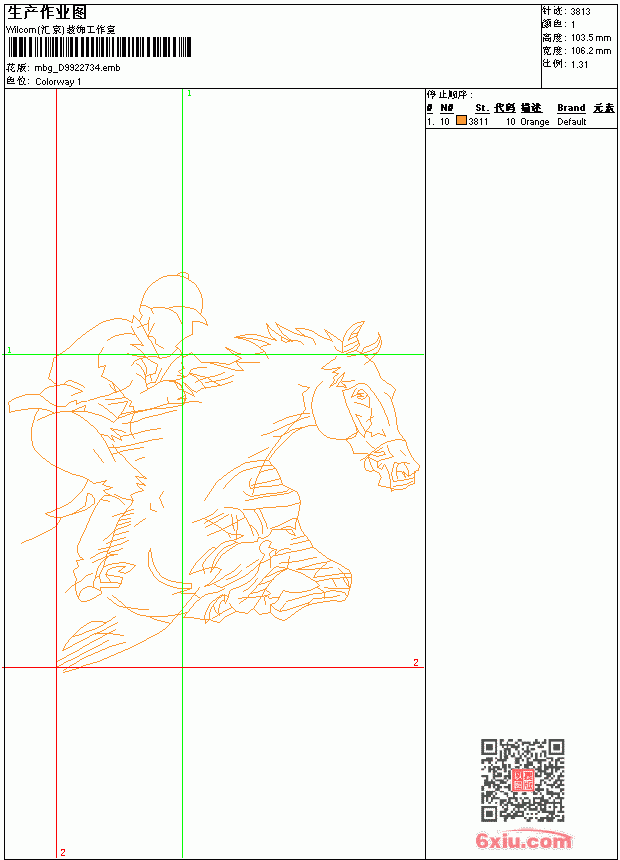This screenshot has width=620, height=860.
Task: Open the 6xiu.com watermark link
Action: (523, 840)
